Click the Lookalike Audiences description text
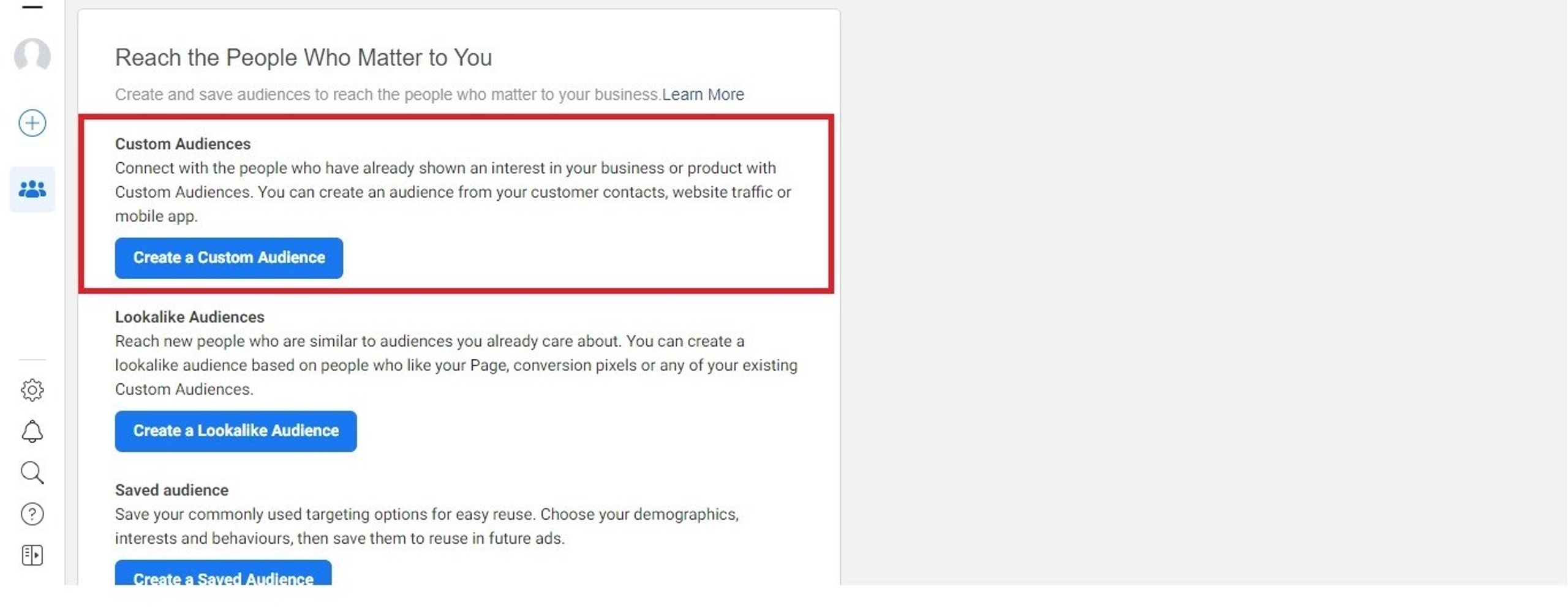 [x=456, y=365]
